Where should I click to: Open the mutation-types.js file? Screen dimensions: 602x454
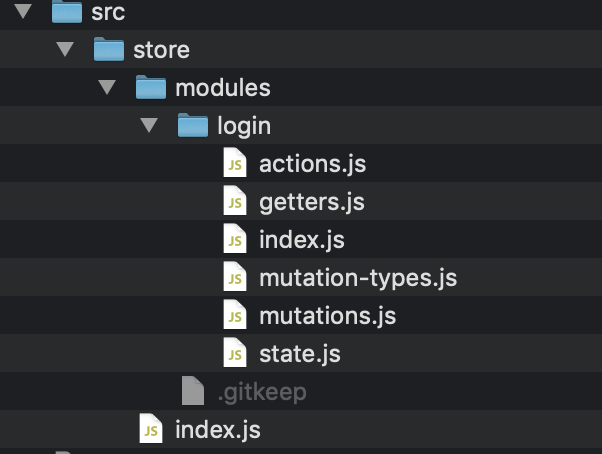pos(357,278)
